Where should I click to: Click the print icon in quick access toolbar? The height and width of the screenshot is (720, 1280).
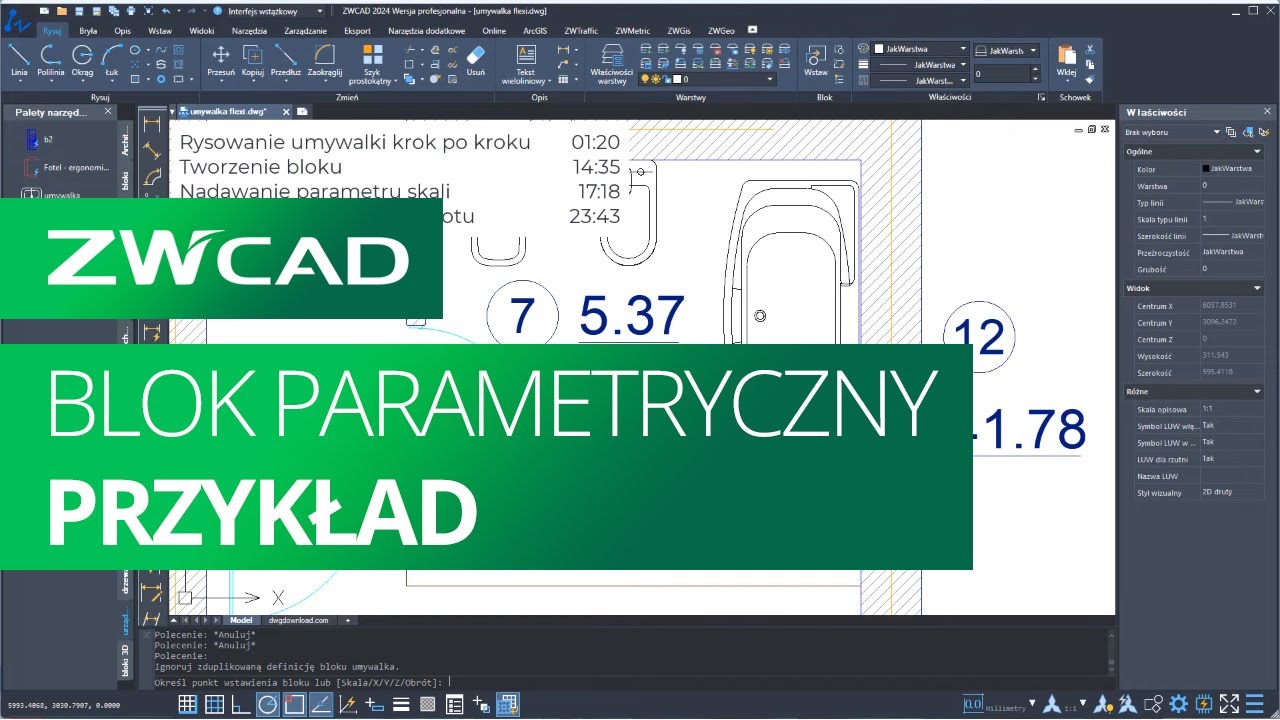(x=130, y=10)
